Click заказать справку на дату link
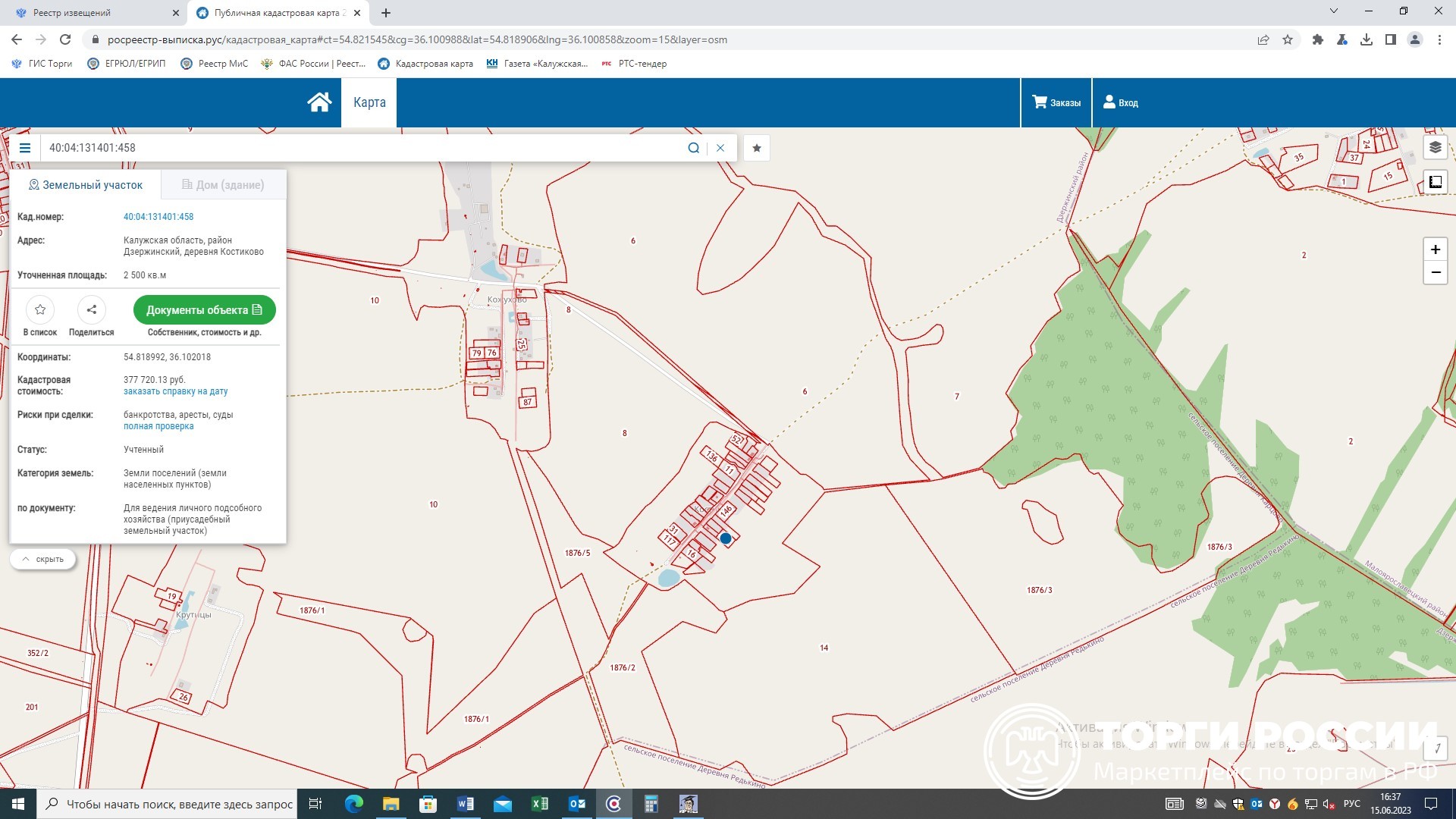1456x819 pixels. tap(175, 391)
